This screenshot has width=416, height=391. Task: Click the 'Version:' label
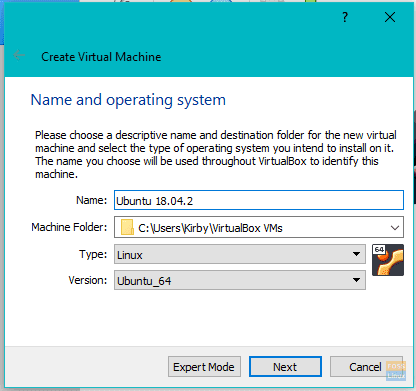tap(88, 280)
